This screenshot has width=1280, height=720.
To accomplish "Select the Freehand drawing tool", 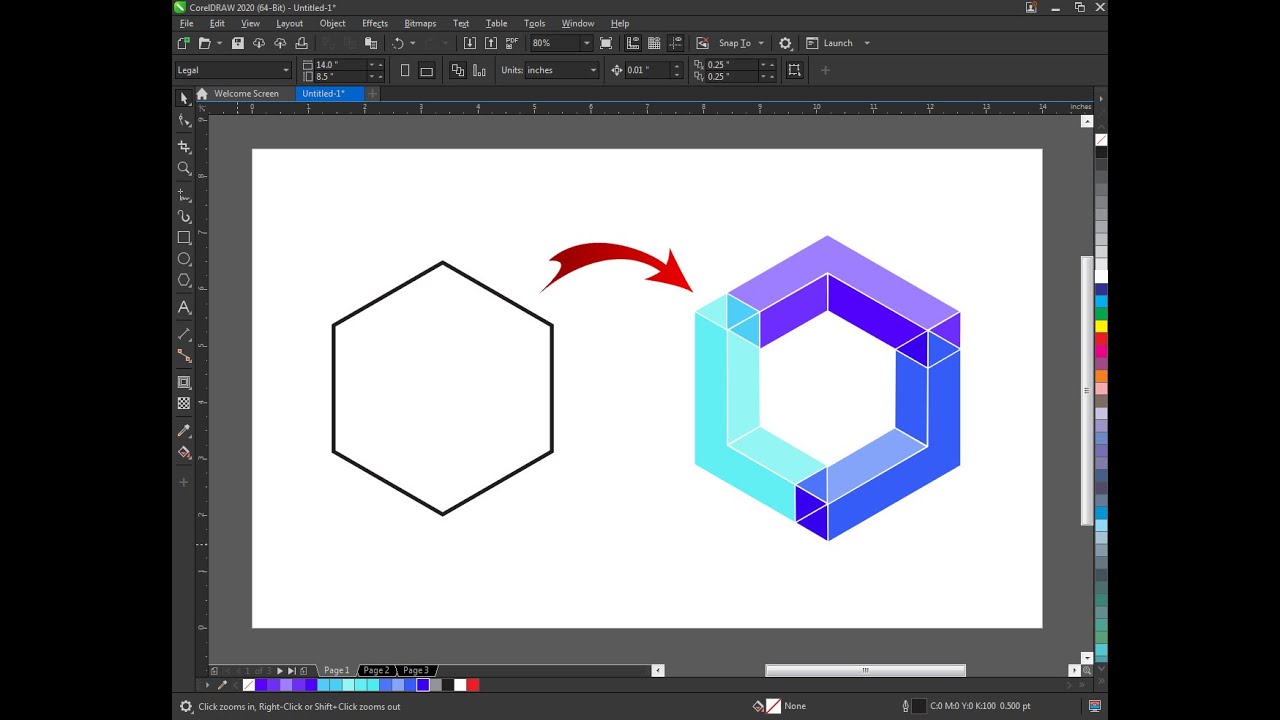I will point(184,195).
